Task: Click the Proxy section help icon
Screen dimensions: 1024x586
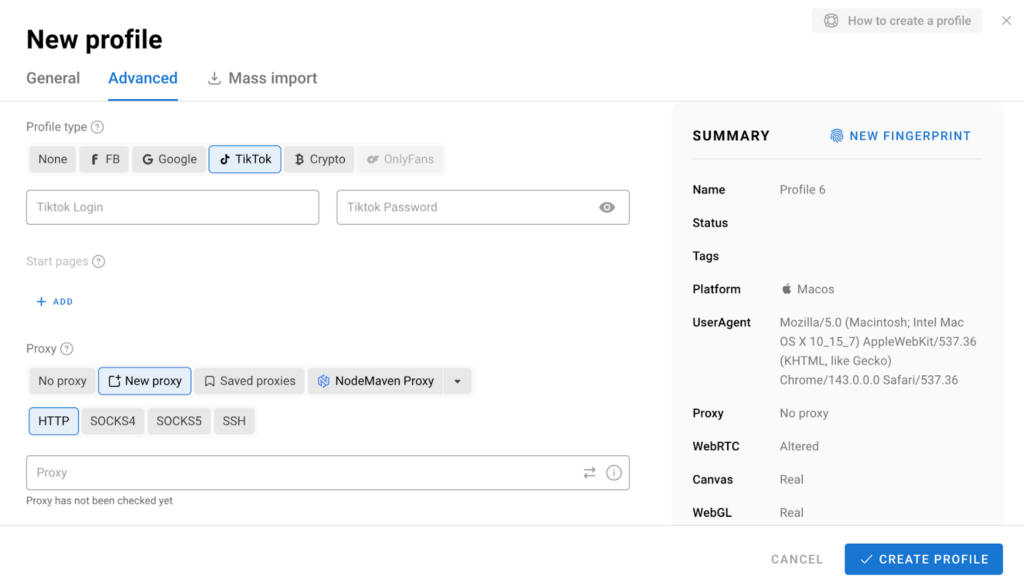Action: coord(67,348)
